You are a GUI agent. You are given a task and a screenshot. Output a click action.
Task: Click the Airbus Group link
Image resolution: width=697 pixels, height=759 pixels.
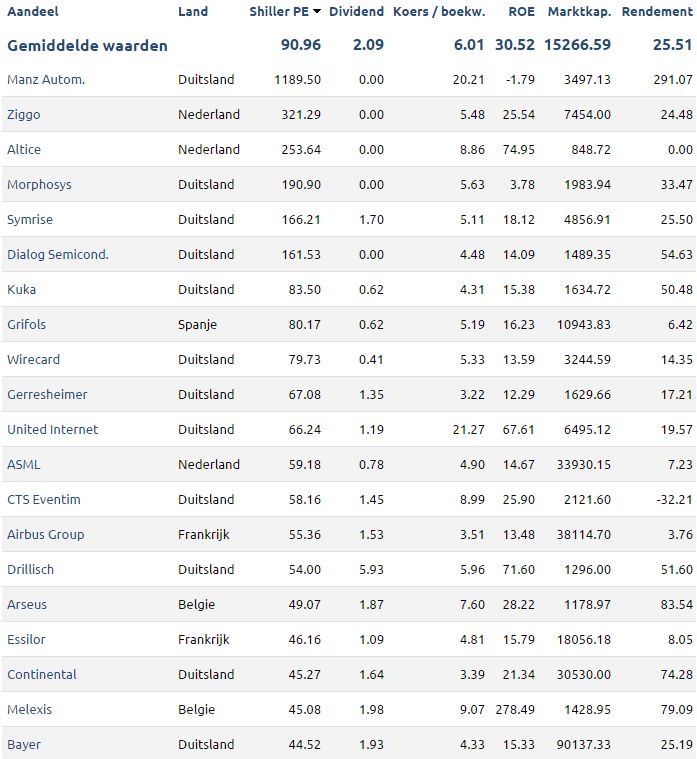tap(45, 534)
